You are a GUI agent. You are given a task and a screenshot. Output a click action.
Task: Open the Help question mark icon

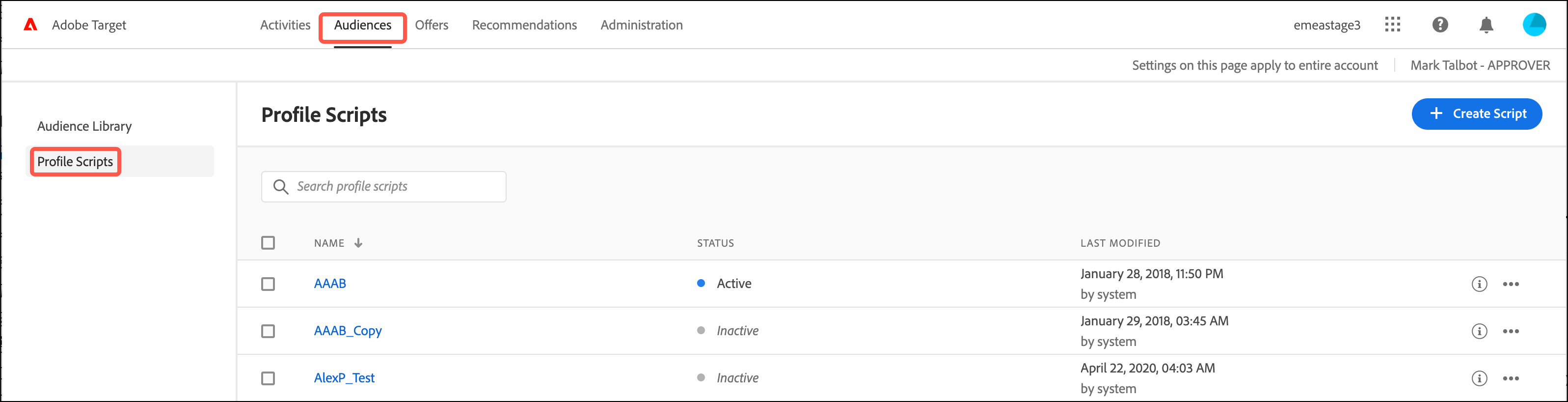1439,25
